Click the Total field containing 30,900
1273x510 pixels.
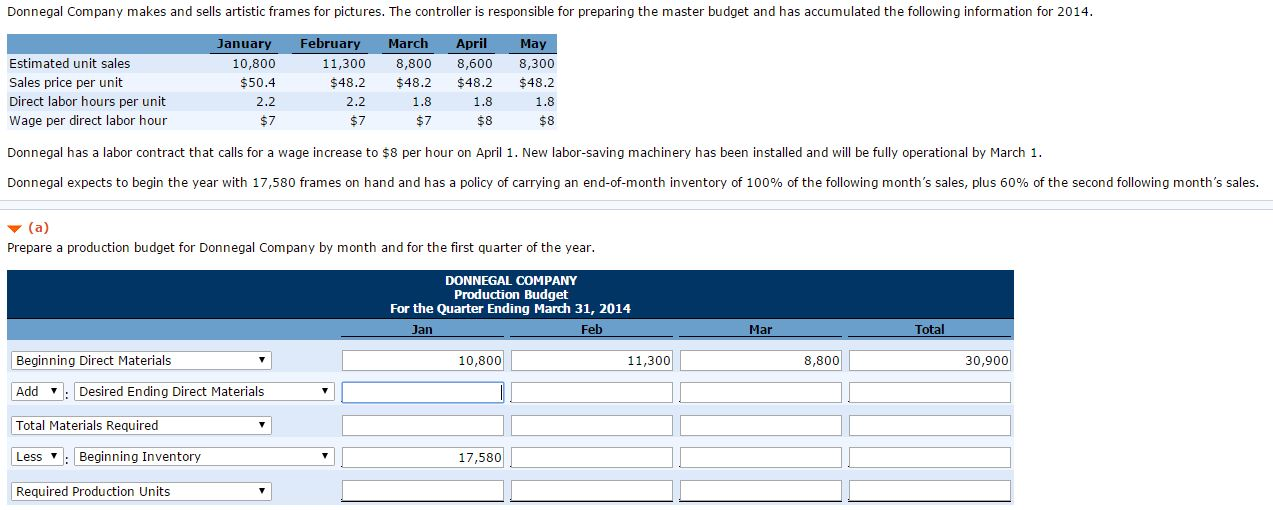tap(930, 361)
